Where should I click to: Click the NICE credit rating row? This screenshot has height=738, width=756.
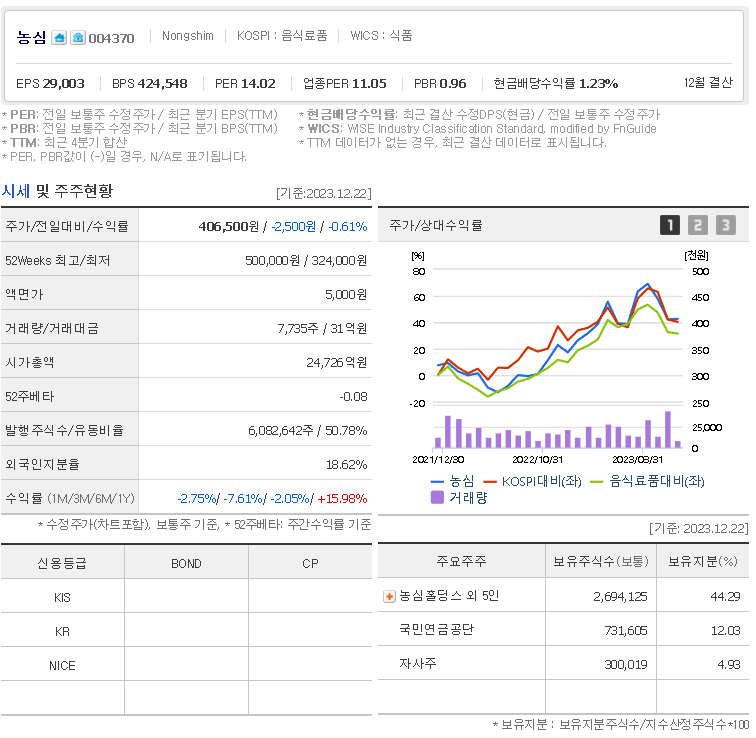[x=186, y=665]
